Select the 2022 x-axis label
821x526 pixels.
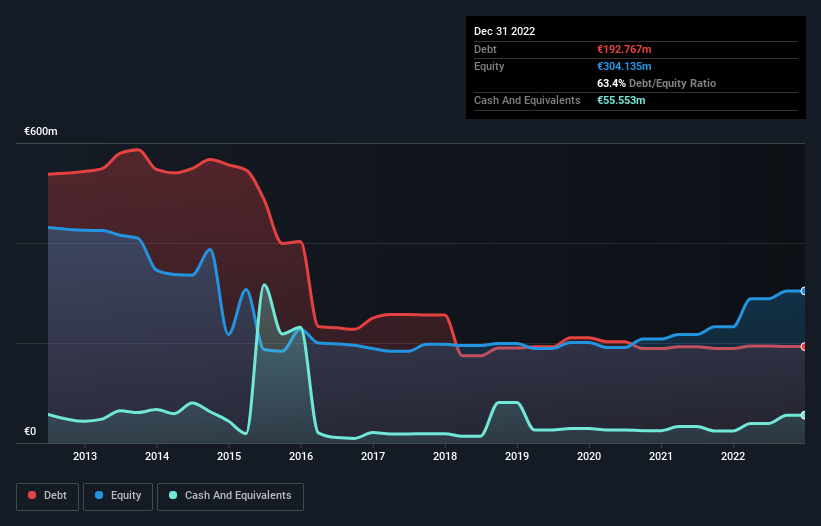733,456
